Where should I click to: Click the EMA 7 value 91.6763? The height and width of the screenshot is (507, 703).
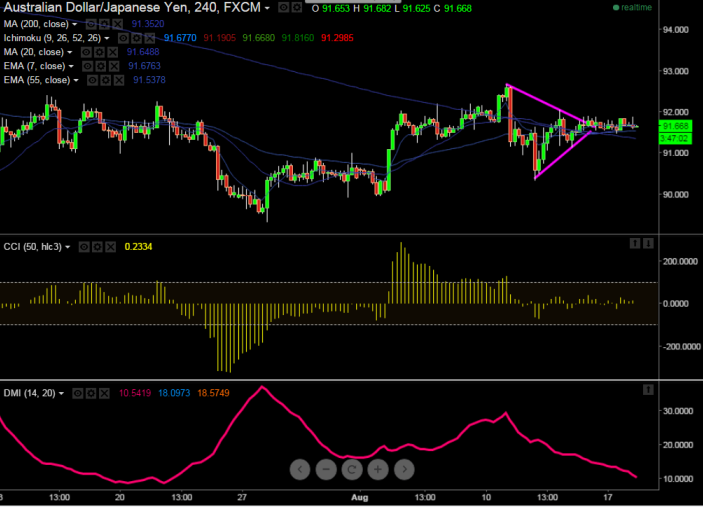[144, 66]
